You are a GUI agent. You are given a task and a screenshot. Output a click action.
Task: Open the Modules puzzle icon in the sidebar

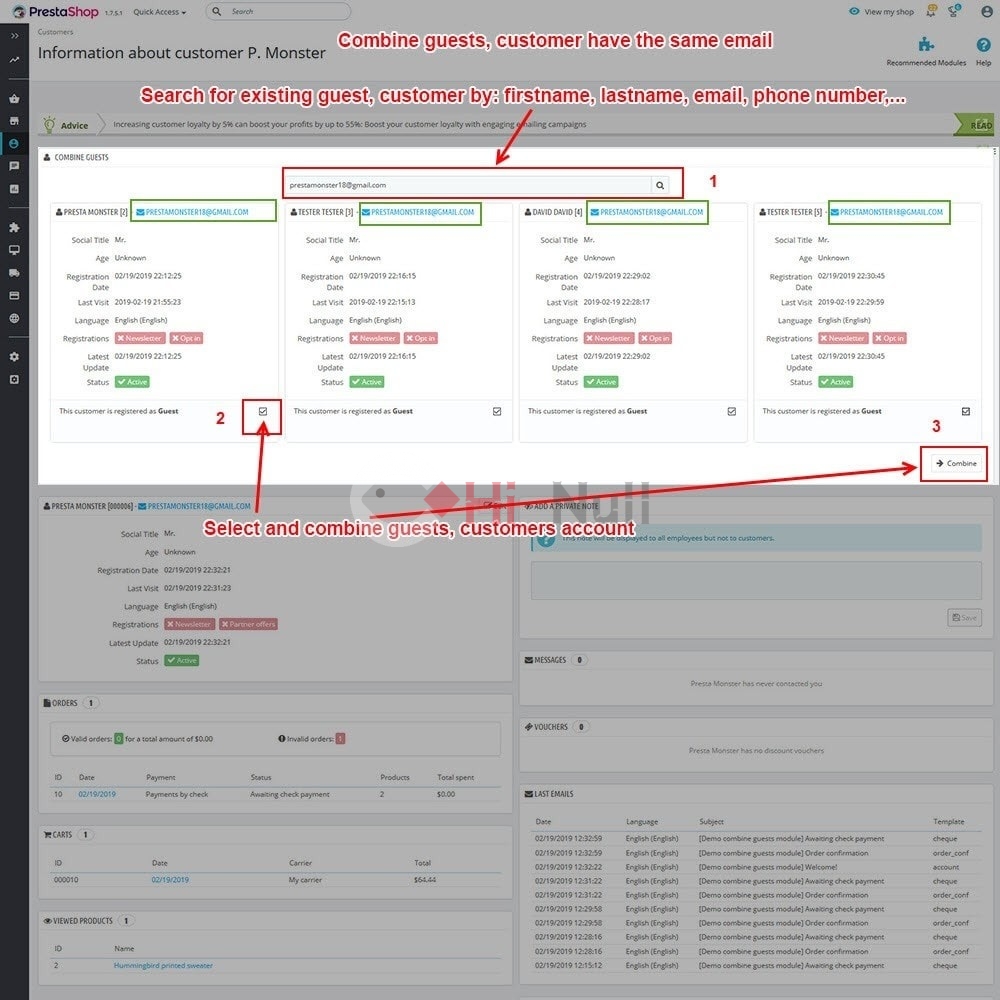coord(14,227)
